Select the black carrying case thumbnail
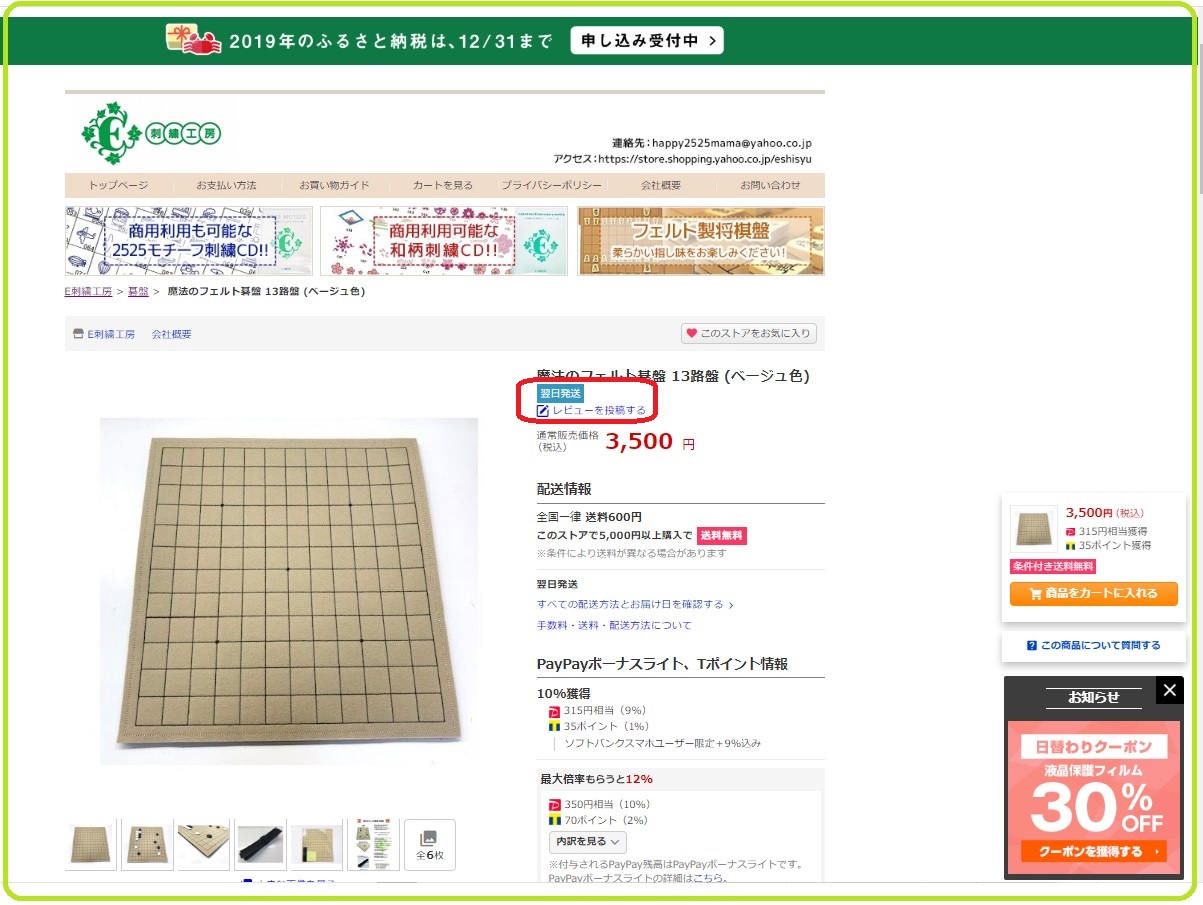 point(260,845)
